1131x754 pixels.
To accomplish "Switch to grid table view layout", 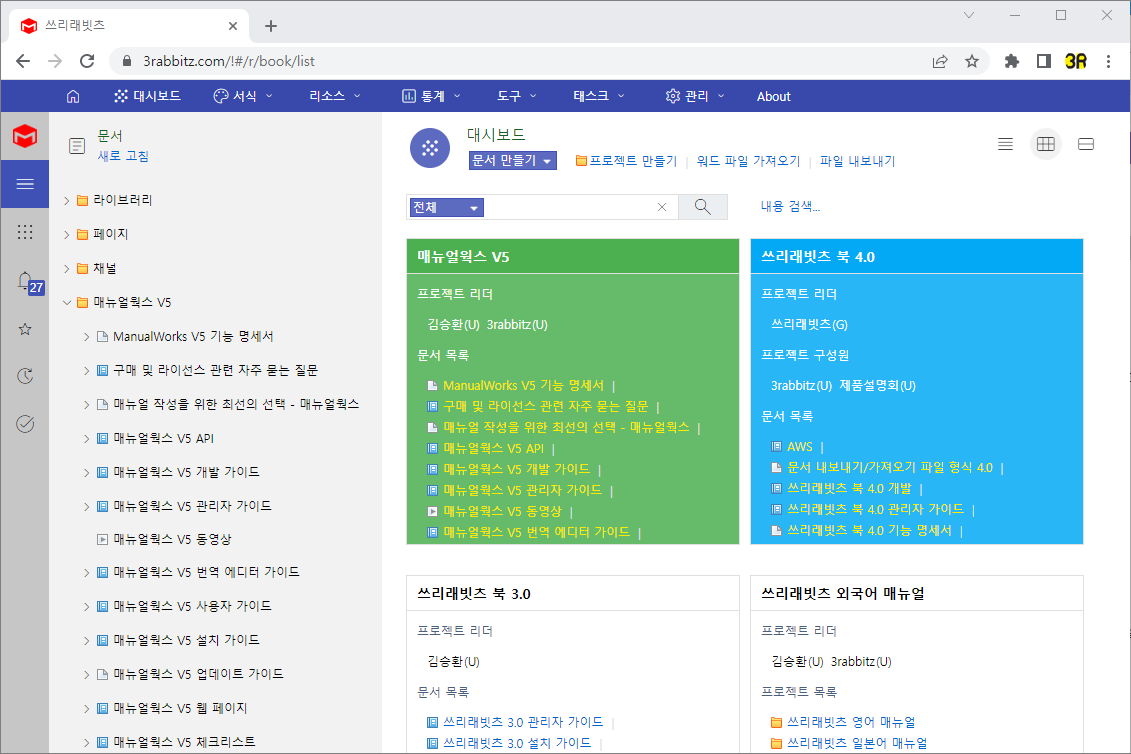I will [x=1046, y=144].
